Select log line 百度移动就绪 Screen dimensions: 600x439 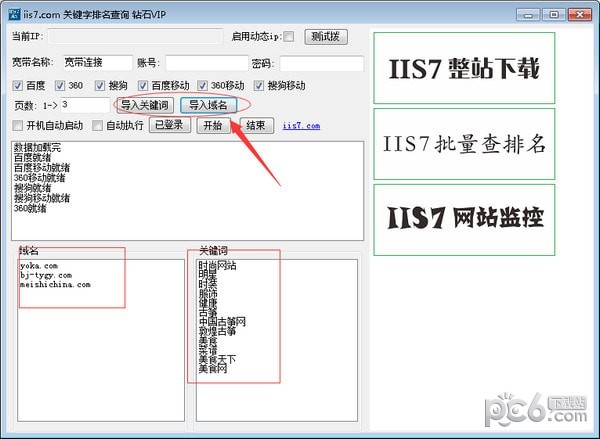click(42, 168)
